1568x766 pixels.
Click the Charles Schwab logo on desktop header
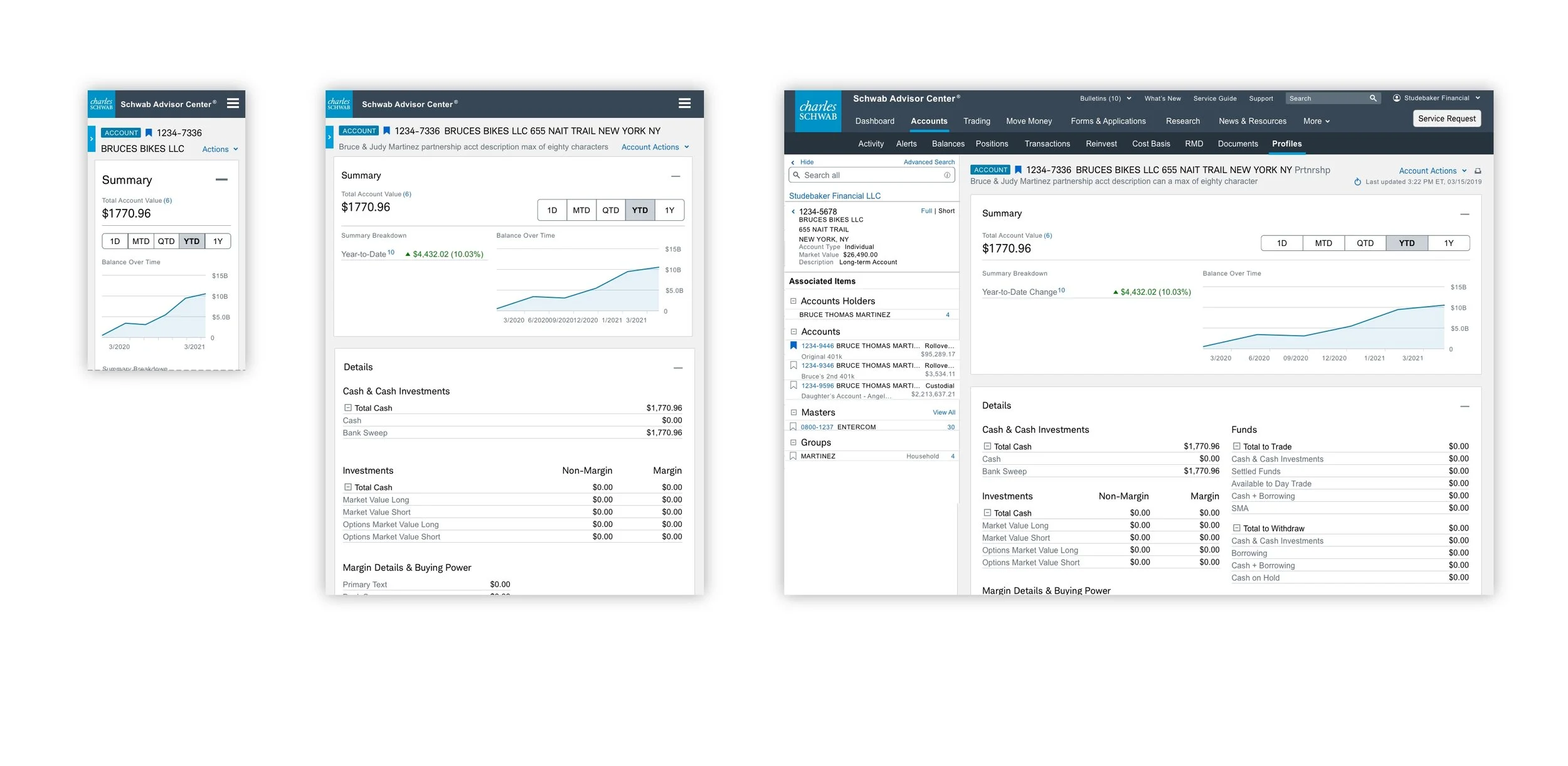point(818,111)
